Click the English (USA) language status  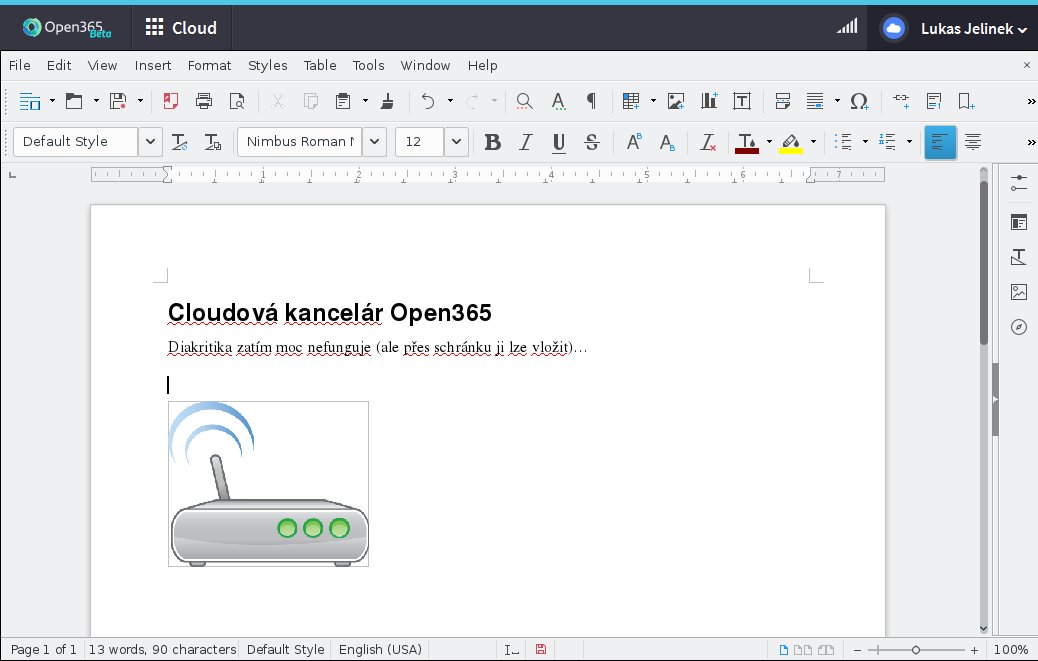tap(380, 650)
